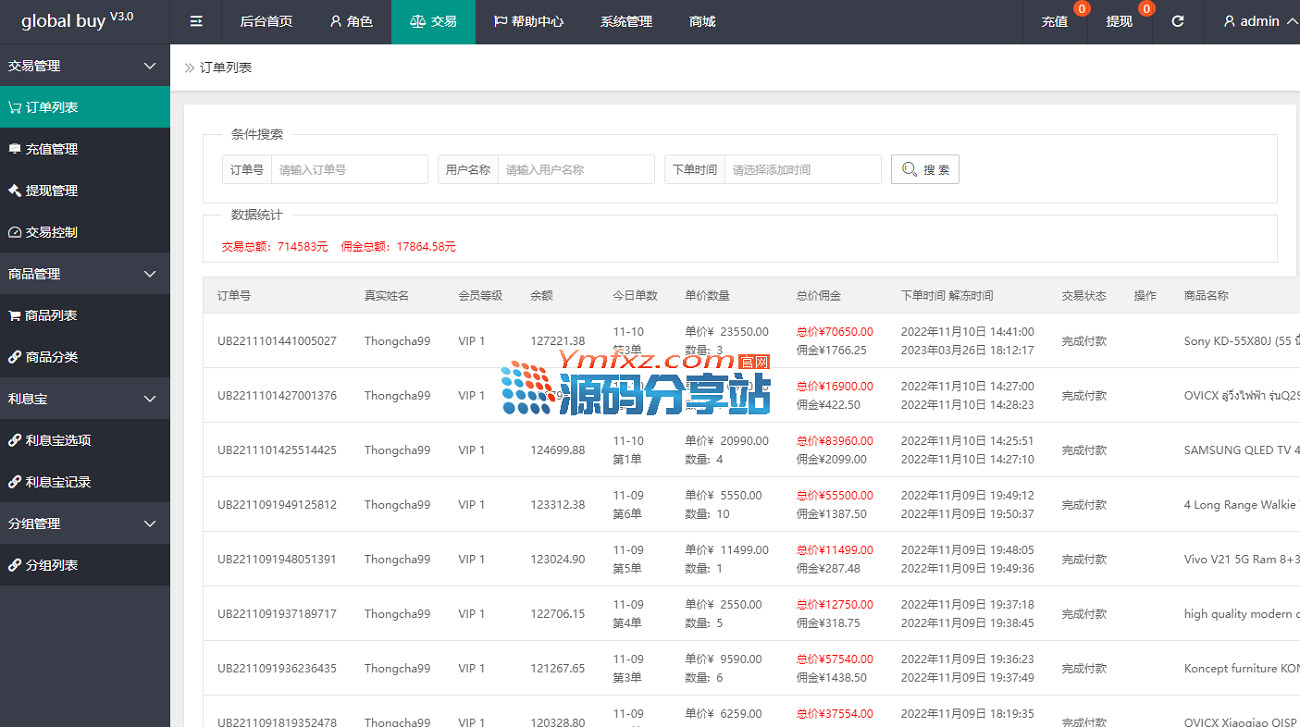The width and height of the screenshot is (1300, 727).
Task: Open the 充值 notifications link
Action: click(x=1055, y=21)
